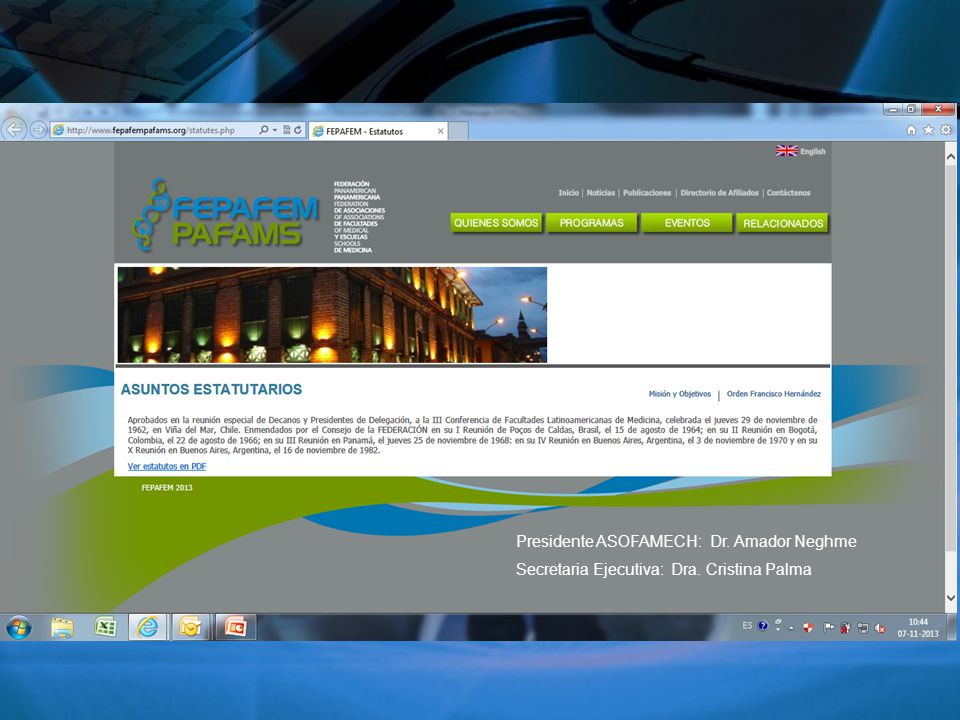
Task: Minimize the browser window
Action: [893, 110]
